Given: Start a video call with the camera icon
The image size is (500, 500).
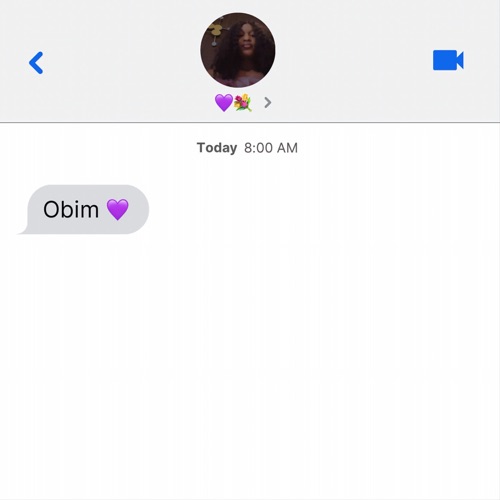Looking at the screenshot, I should pyautogui.click(x=448, y=60).
